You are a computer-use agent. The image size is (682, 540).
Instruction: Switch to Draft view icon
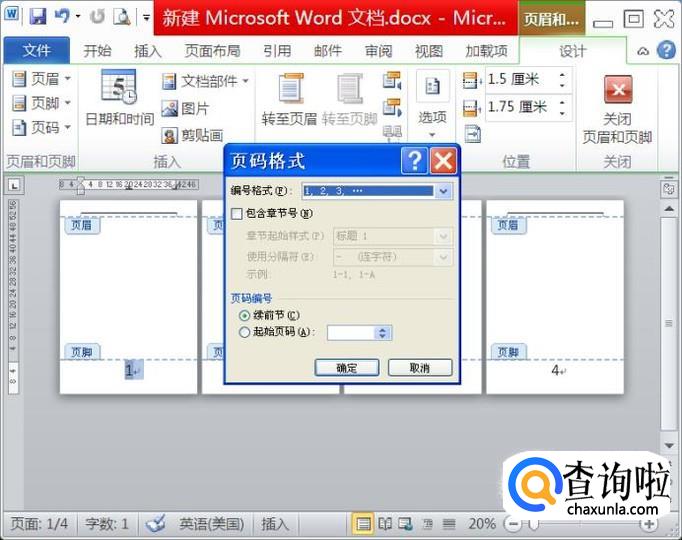click(449, 524)
